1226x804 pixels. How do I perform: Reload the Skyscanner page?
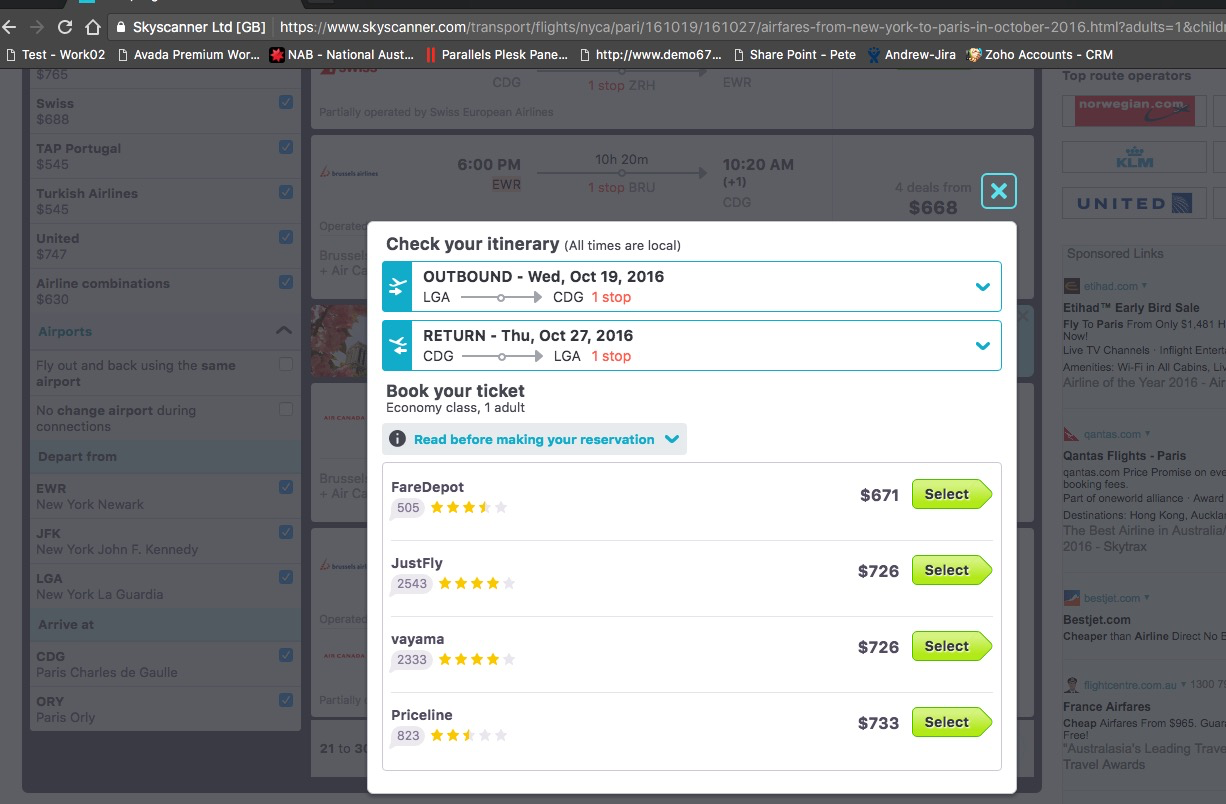tap(65, 27)
